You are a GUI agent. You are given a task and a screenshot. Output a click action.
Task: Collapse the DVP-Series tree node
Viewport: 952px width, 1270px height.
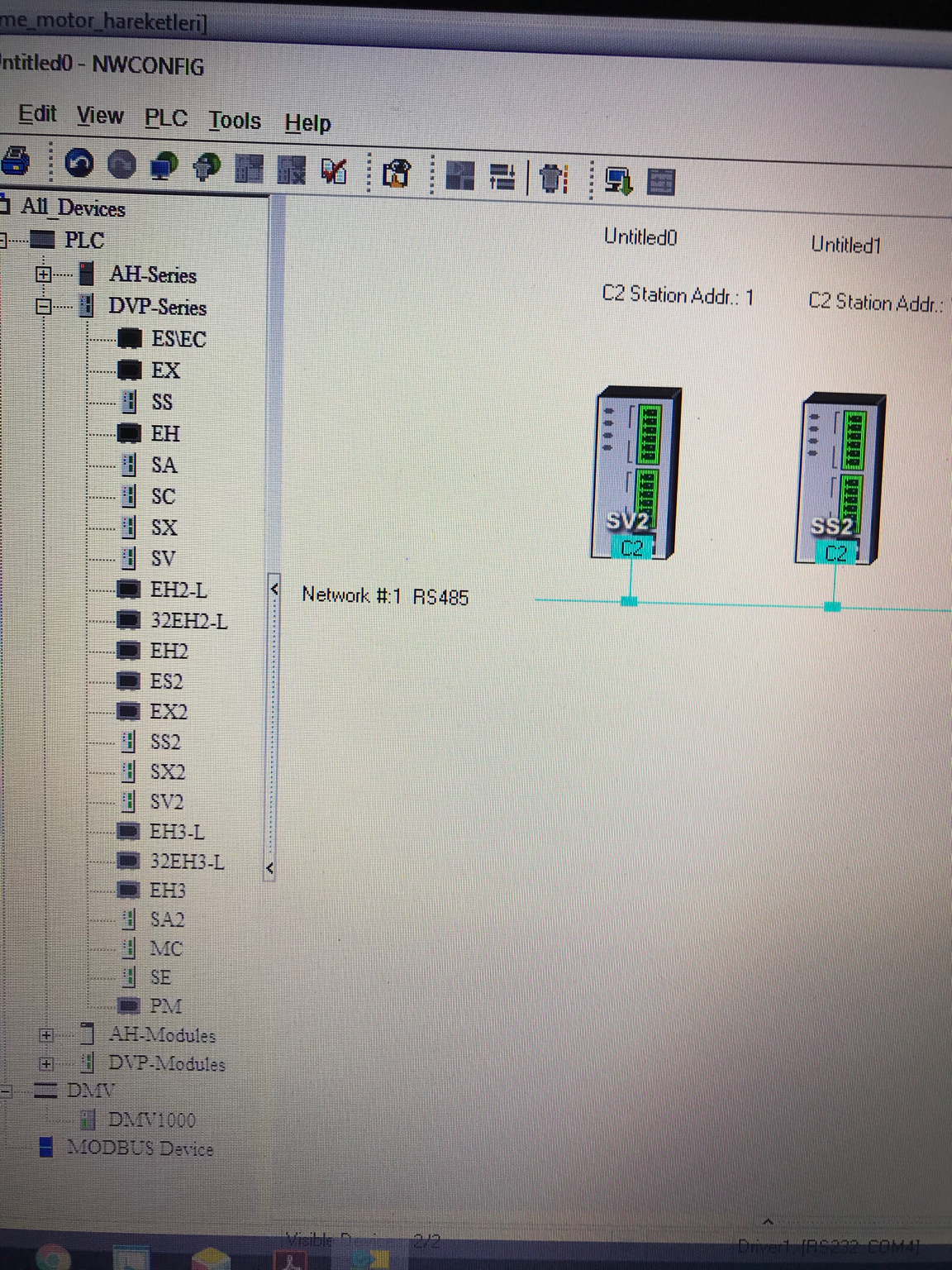click(44, 307)
